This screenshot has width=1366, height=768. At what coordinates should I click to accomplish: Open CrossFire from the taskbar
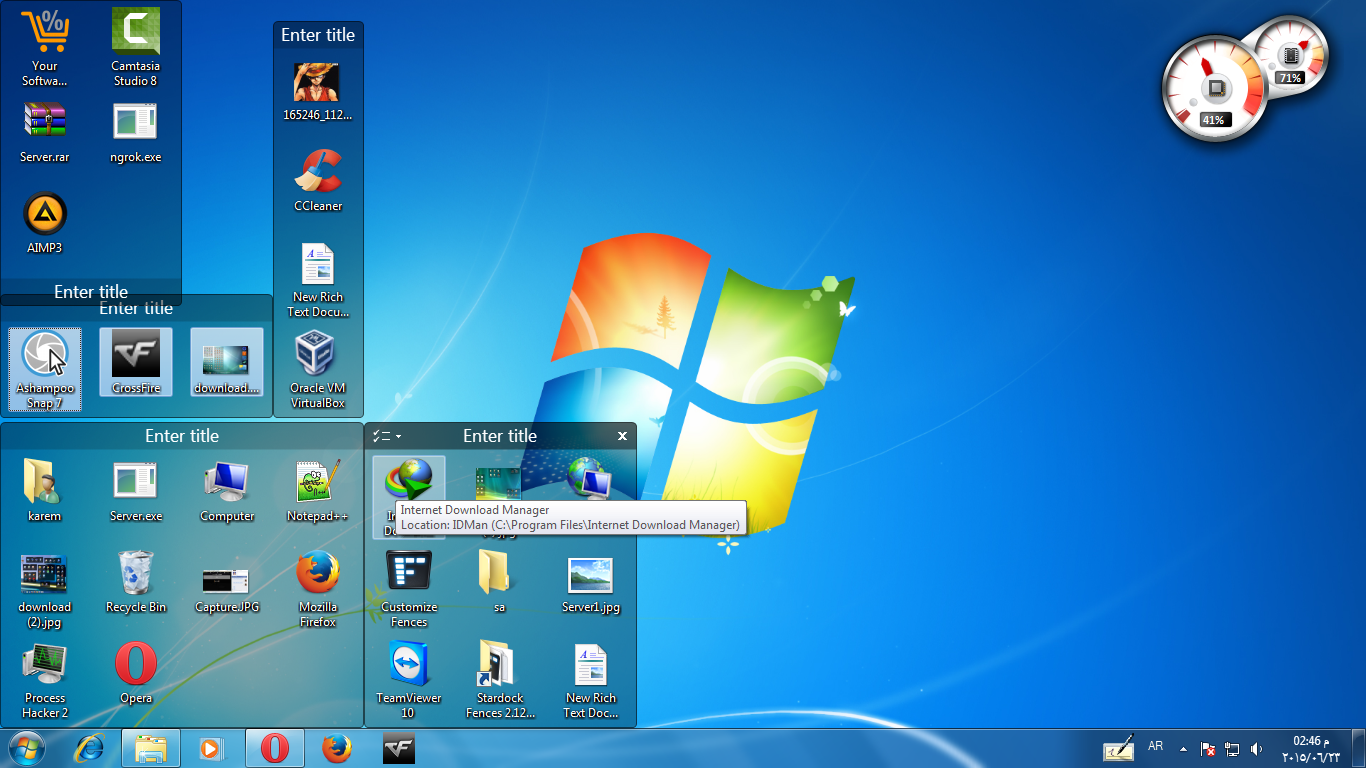[399, 748]
